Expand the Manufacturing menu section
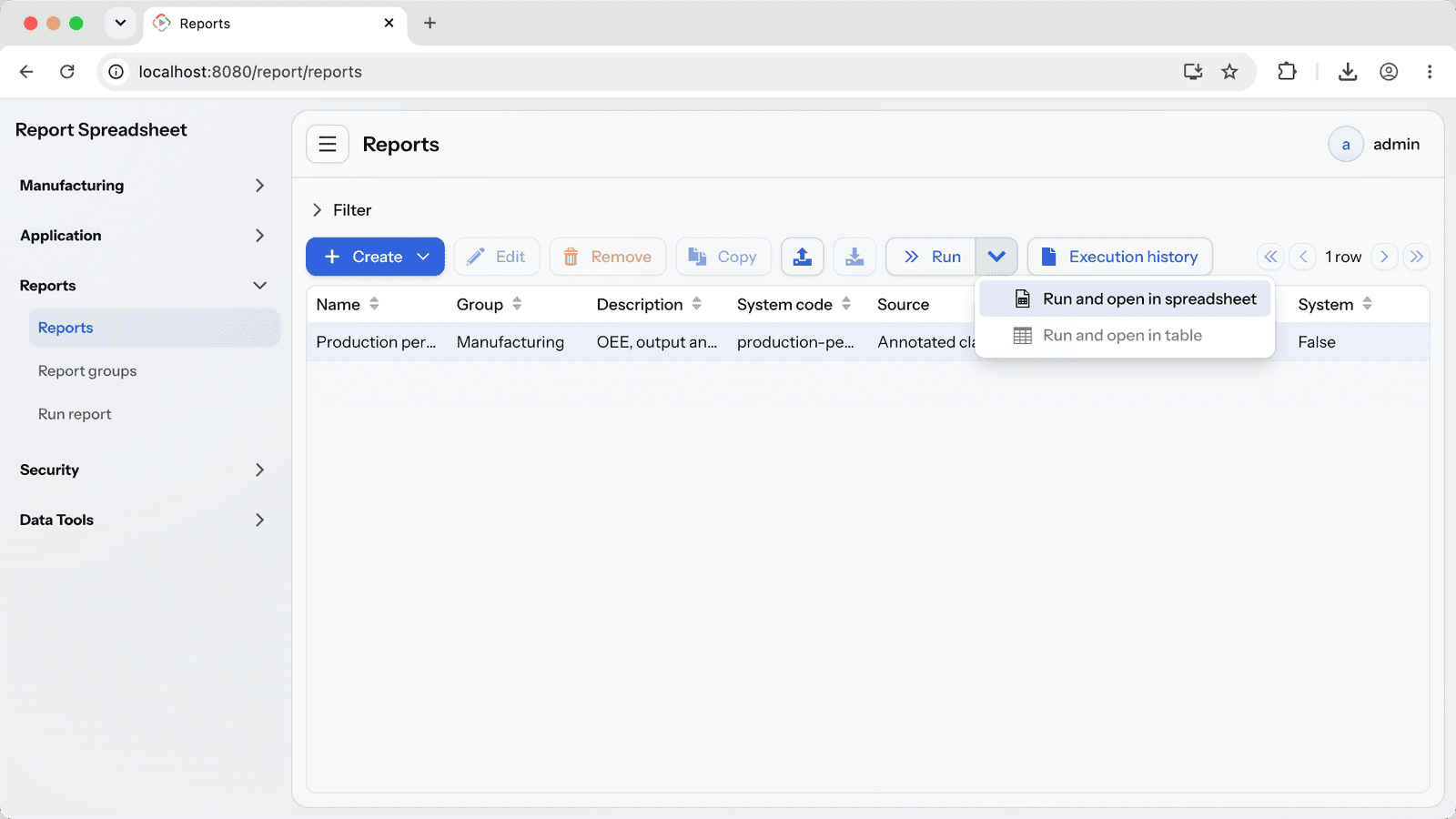The height and width of the screenshot is (819, 1456). pos(144,186)
